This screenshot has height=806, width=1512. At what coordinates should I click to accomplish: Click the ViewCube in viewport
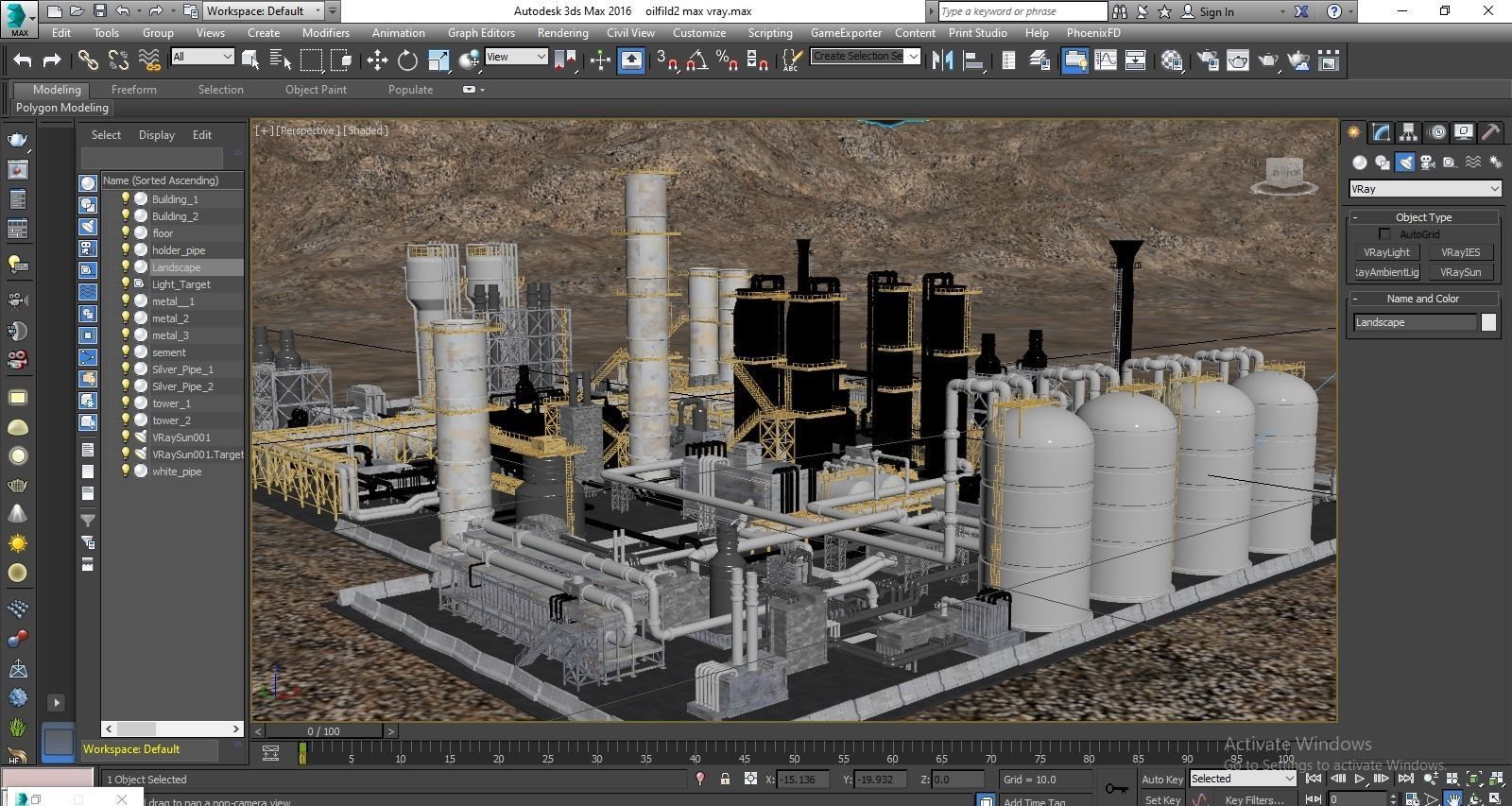point(1284,176)
